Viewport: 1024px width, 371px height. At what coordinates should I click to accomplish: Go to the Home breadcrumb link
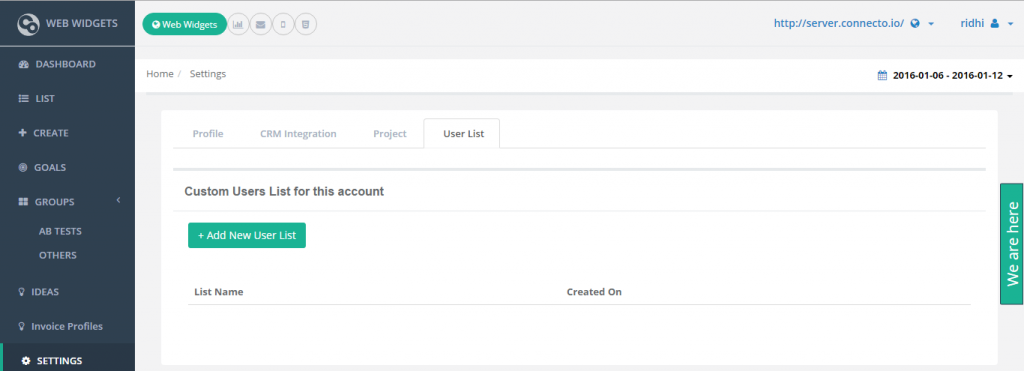pyautogui.click(x=160, y=74)
